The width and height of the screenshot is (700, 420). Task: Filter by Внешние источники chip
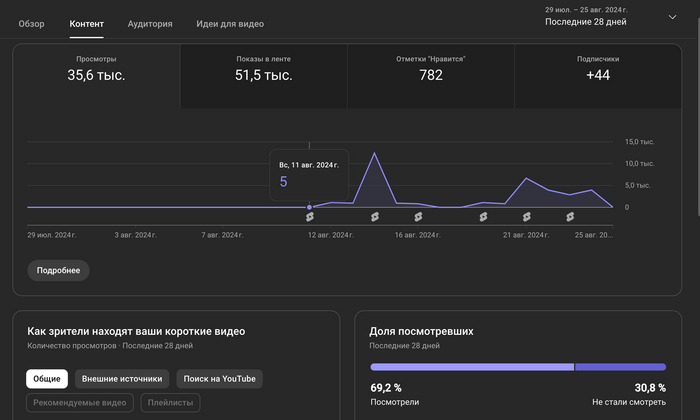pyautogui.click(x=122, y=379)
